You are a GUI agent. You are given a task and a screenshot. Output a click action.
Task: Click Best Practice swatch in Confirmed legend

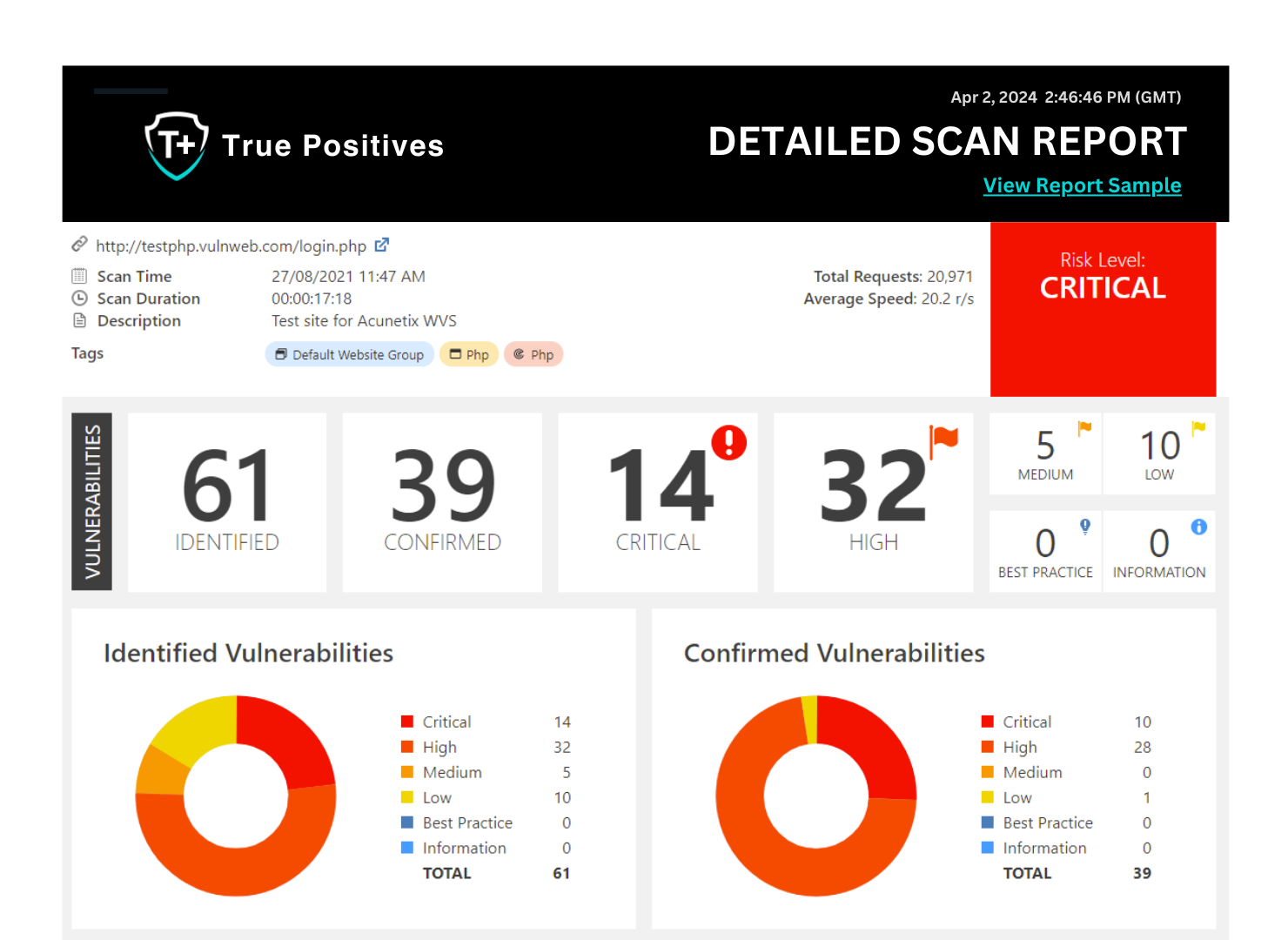[988, 822]
